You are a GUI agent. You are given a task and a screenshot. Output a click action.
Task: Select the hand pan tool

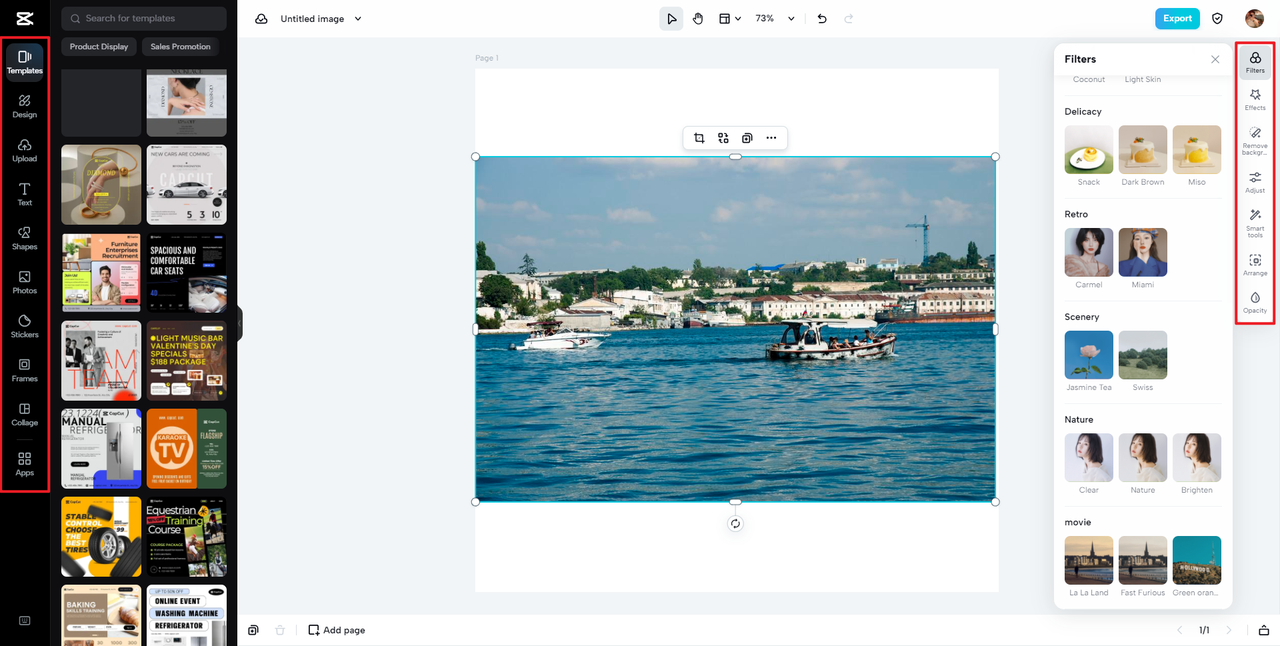click(698, 18)
